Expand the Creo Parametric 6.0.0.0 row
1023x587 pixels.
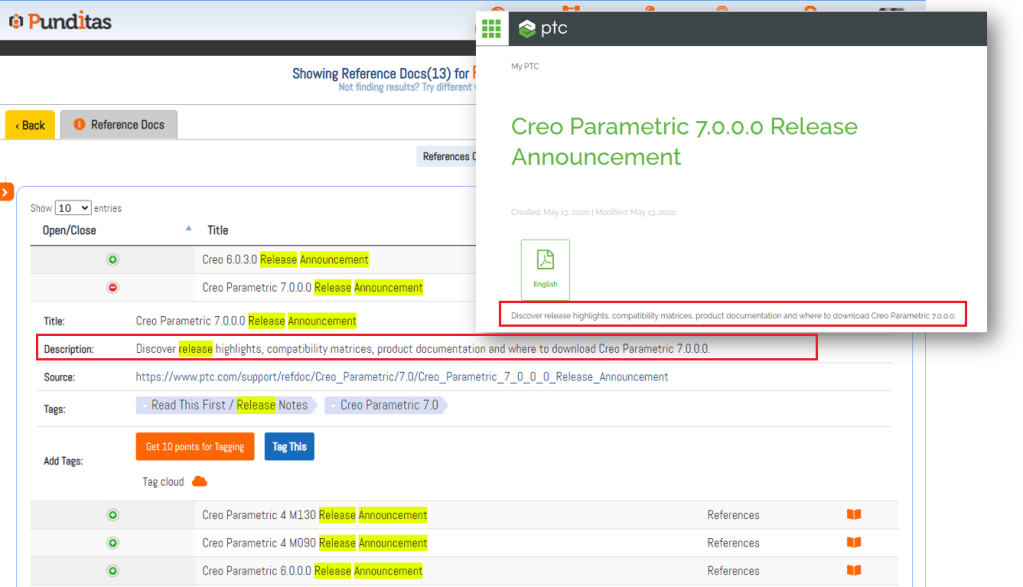(113, 572)
